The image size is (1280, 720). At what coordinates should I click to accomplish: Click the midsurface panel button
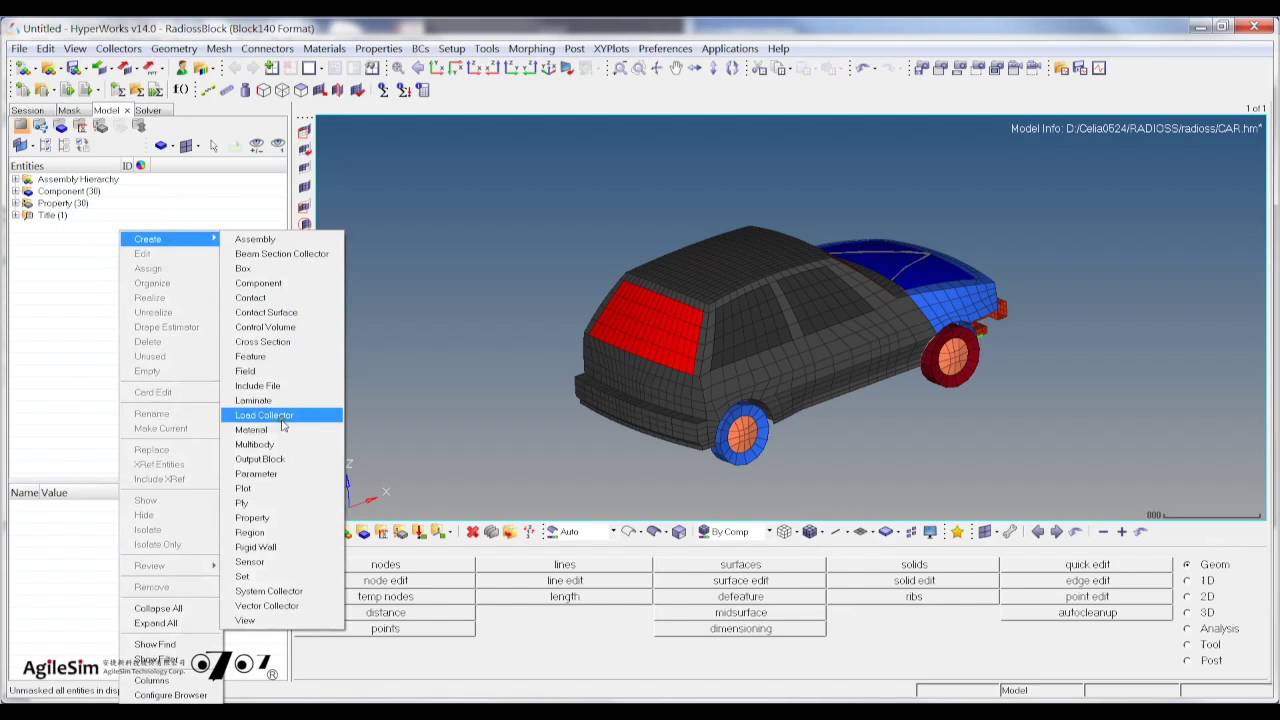pyautogui.click(x=740, y=613)
